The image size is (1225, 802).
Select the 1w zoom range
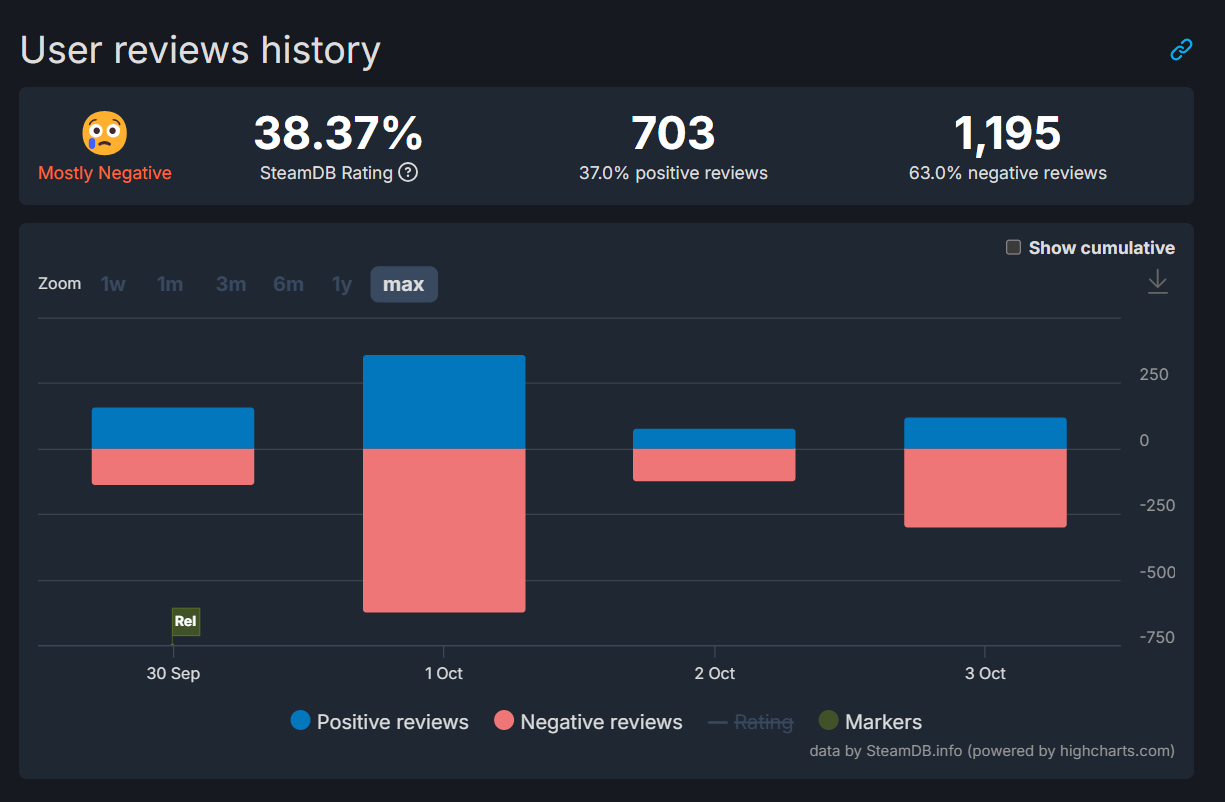point(113,284)
